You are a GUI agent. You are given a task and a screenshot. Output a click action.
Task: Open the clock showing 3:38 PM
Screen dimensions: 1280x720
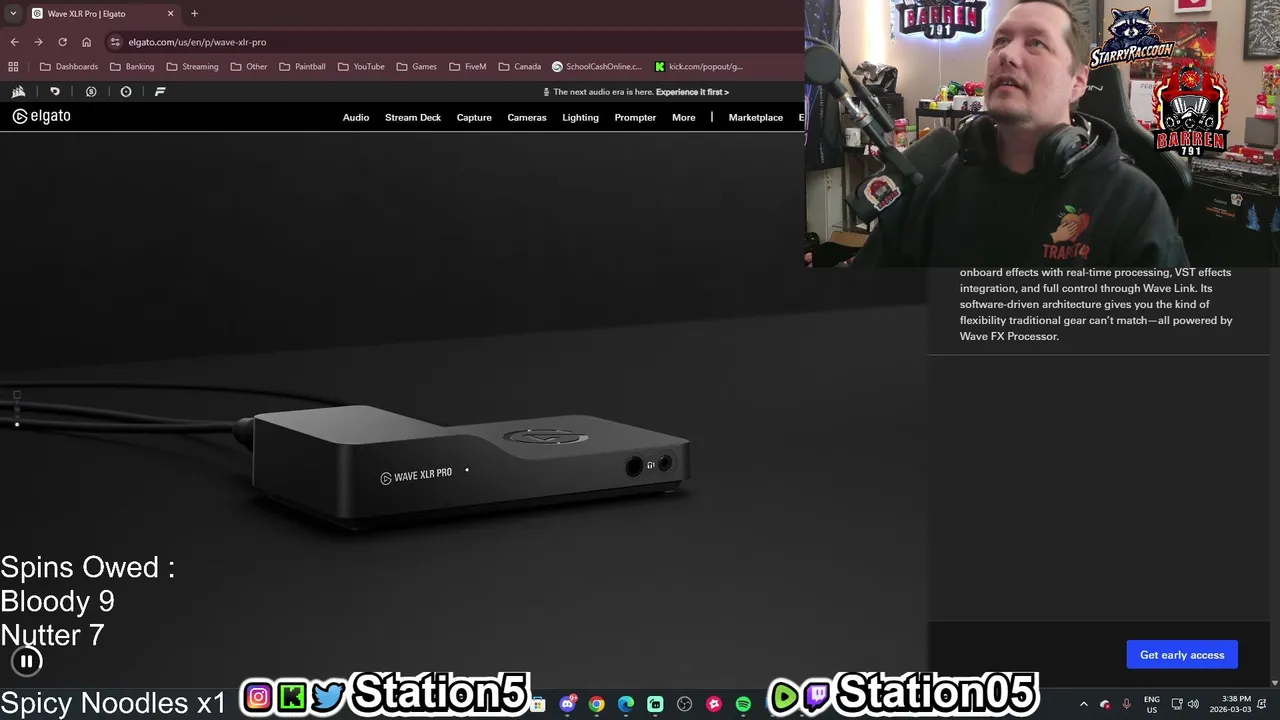(x=1230, y=704)
